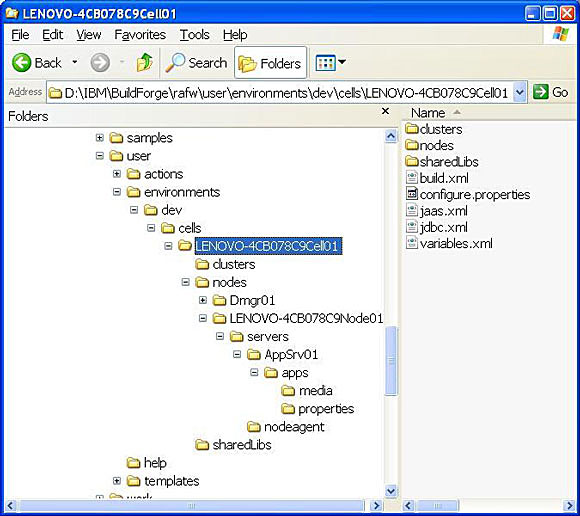
Task: Click the folder tree vertical scrollbar thumb
Action: pos(391,361)
